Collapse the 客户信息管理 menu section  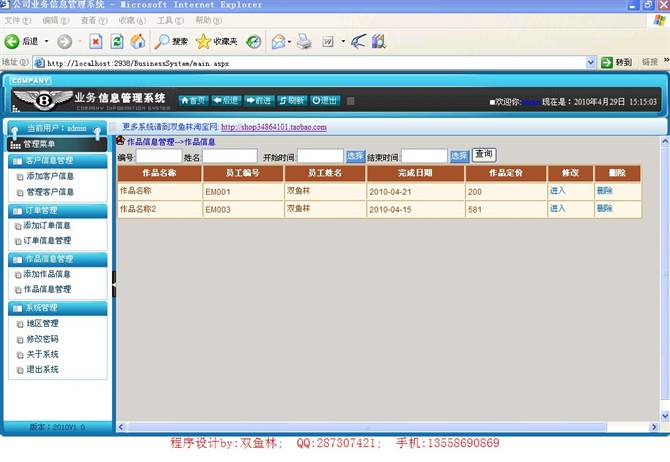58,161
